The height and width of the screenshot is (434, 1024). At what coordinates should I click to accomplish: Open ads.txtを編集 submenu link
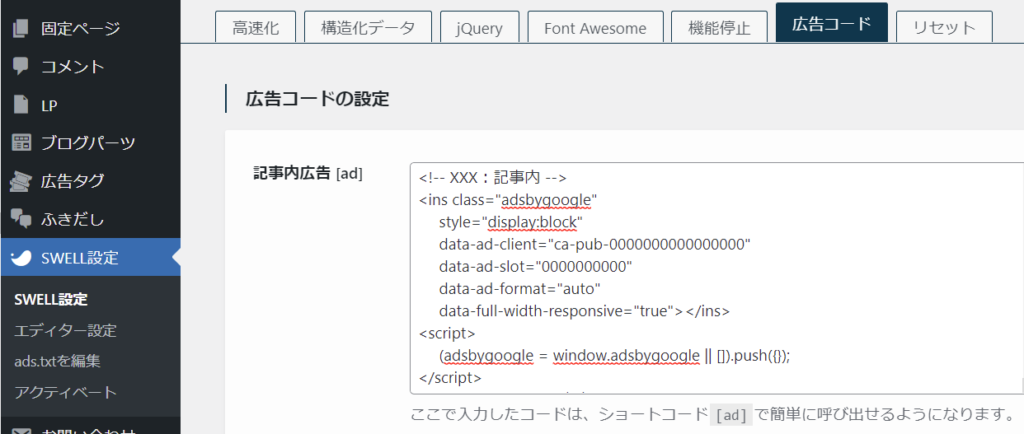pyautogui.click(x=57, y=361)
